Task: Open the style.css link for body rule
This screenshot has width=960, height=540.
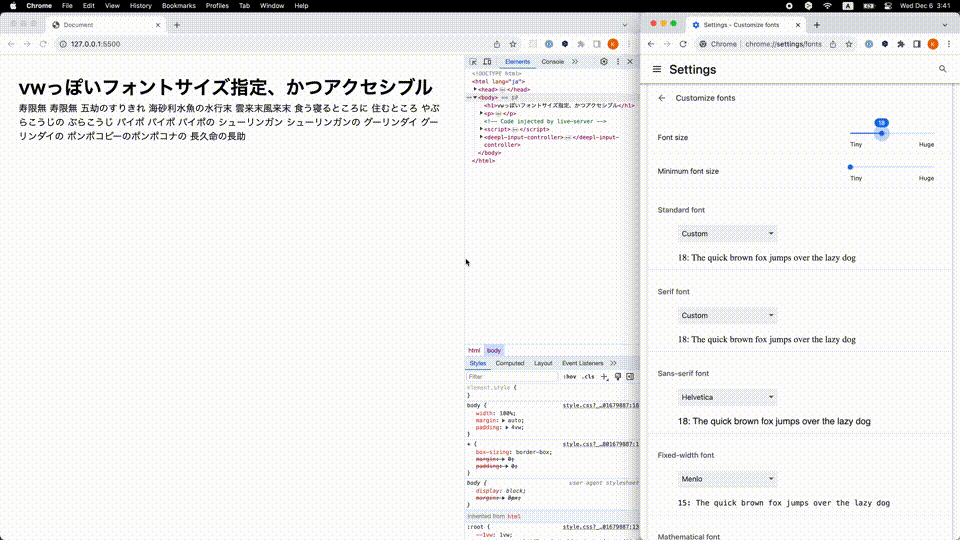Action: point(600,405)
